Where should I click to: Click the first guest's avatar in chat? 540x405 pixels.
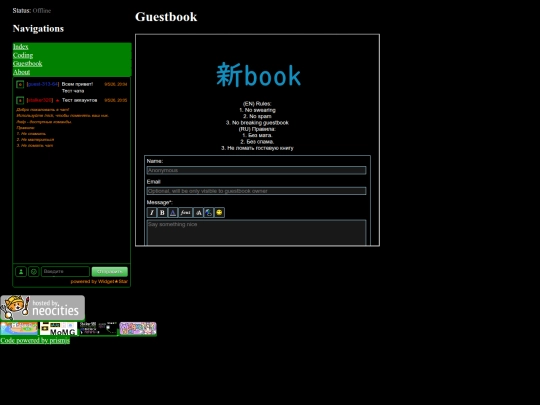click(20, 84)
